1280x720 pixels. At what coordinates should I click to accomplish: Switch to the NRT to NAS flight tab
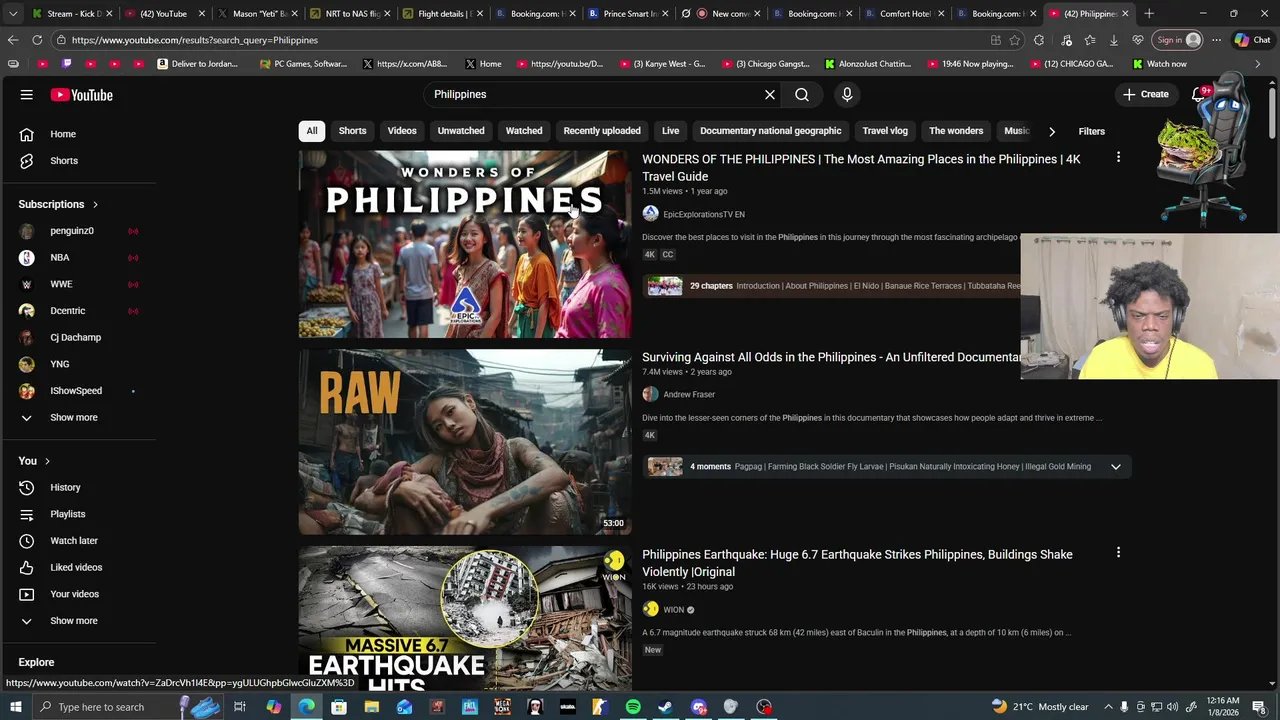(x=349, y=14)
